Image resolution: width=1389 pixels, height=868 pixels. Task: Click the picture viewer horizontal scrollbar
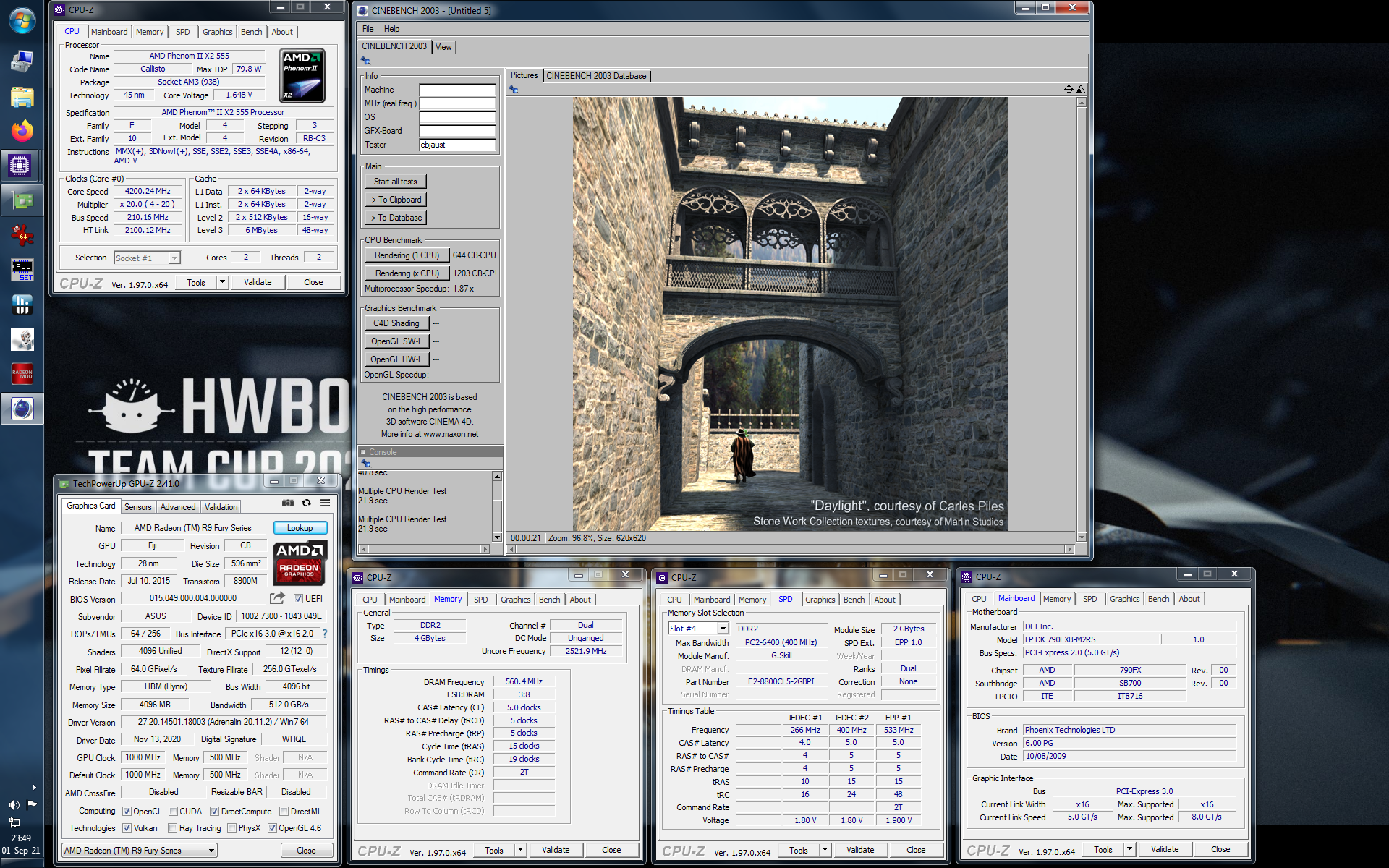coord(791,549)
